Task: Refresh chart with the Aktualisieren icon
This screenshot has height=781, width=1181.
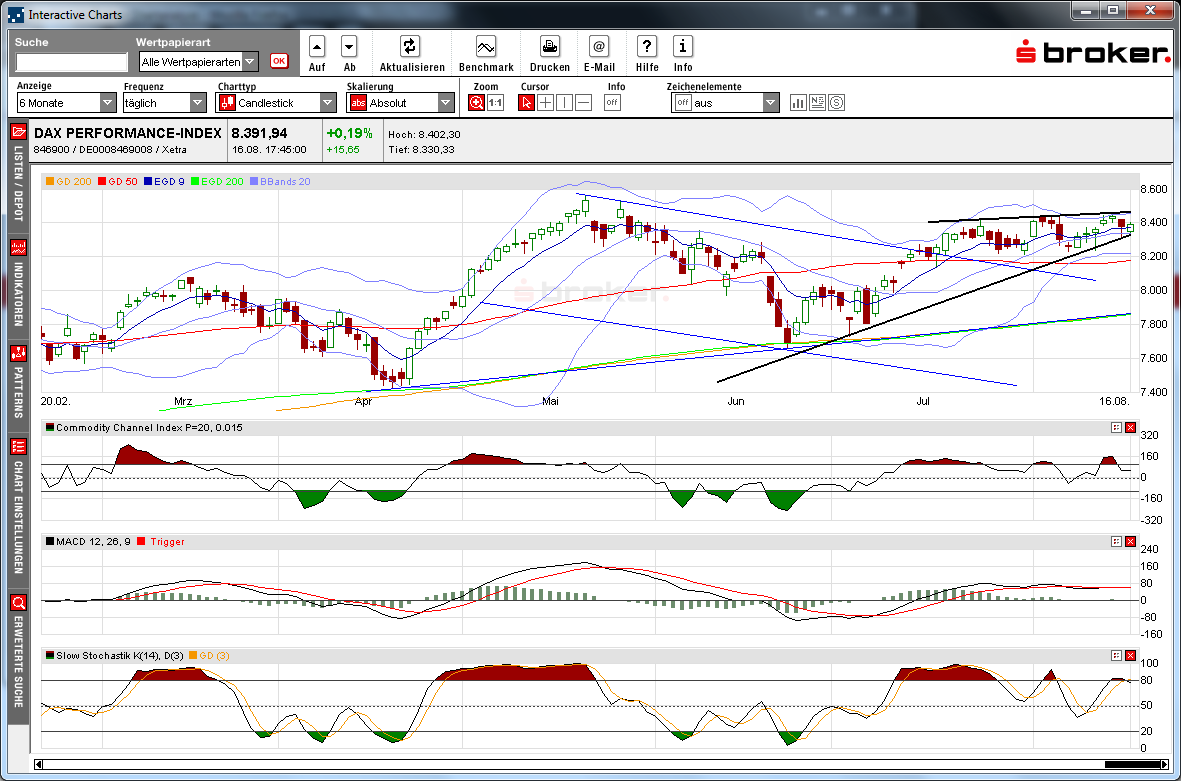Action: 409,47
